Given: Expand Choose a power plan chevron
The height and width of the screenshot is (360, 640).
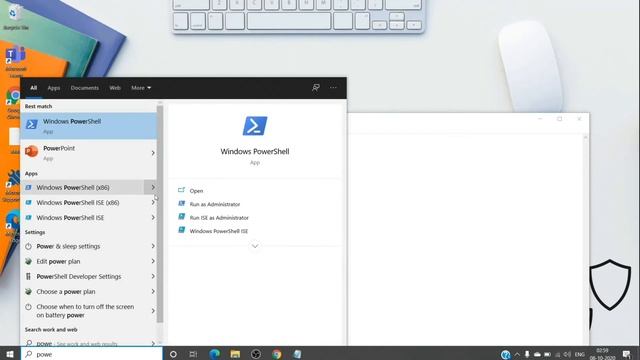Looking at the screenshot, I should tap(153, 291).
